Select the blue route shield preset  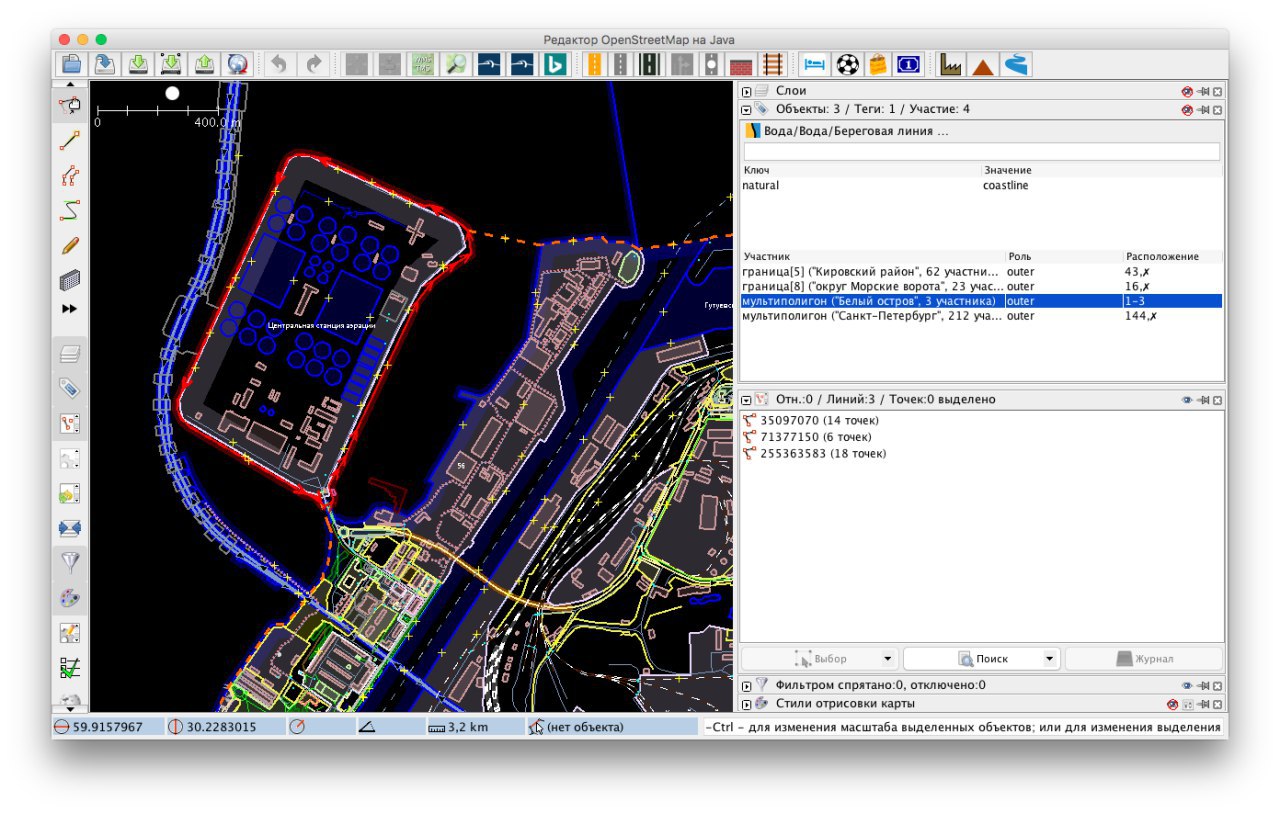[908, 64]
